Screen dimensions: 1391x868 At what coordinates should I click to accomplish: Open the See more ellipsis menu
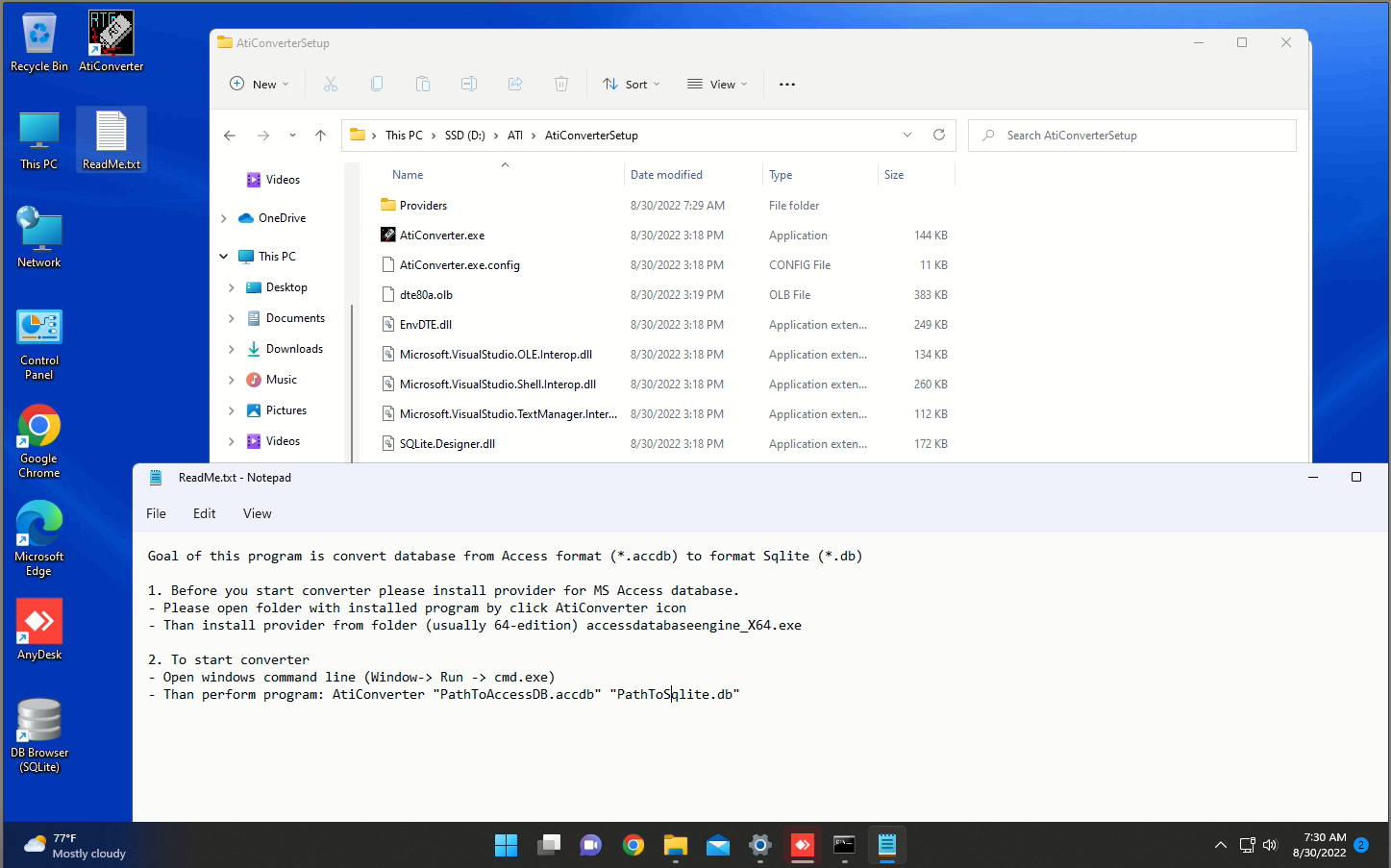(787, 85)
